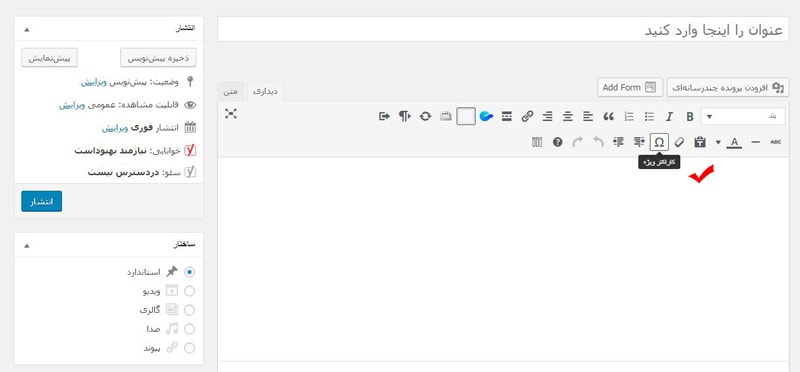Edit visibility via قابلیت مشاهده ویرایش link
The width and height of the screenshot is (800, 372).
(x=71, y=106)
